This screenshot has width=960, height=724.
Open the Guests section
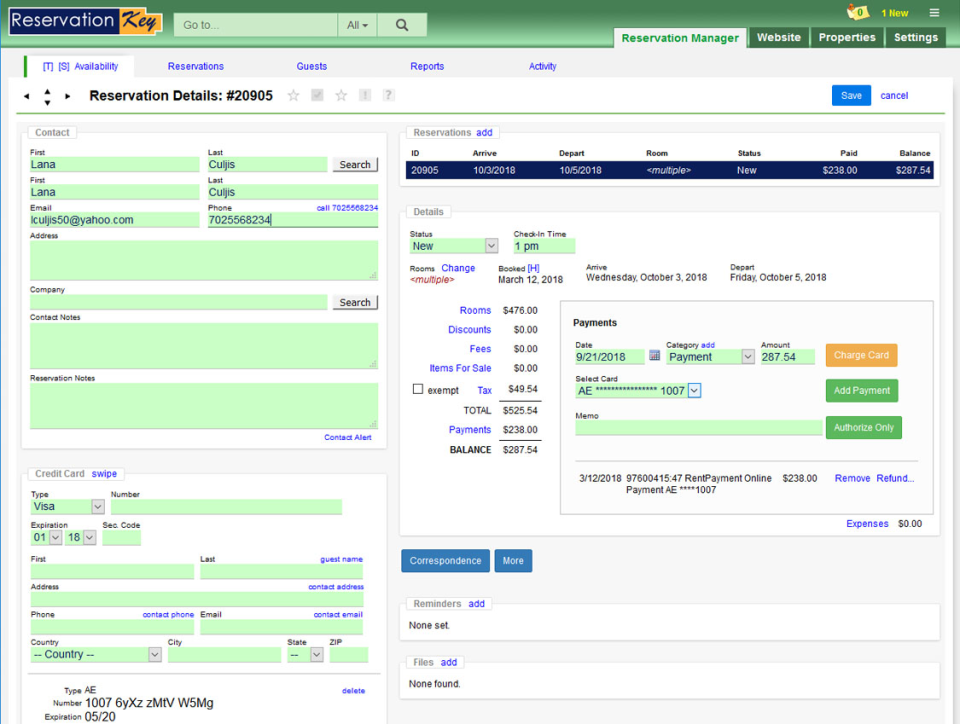(311, 65)
